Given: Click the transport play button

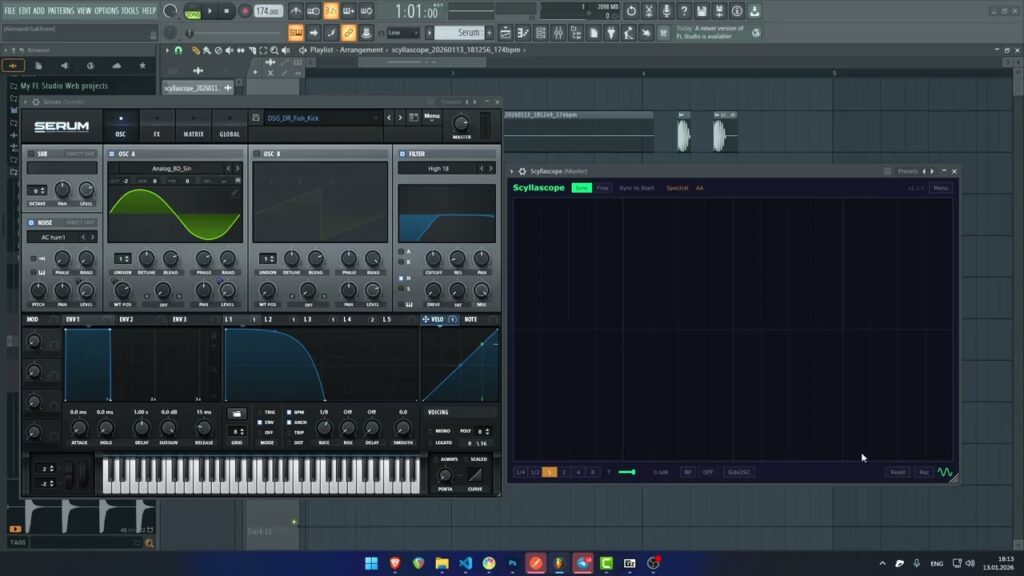Looking at the screenshot, I should pyautogui.click(x=210, y=11).
